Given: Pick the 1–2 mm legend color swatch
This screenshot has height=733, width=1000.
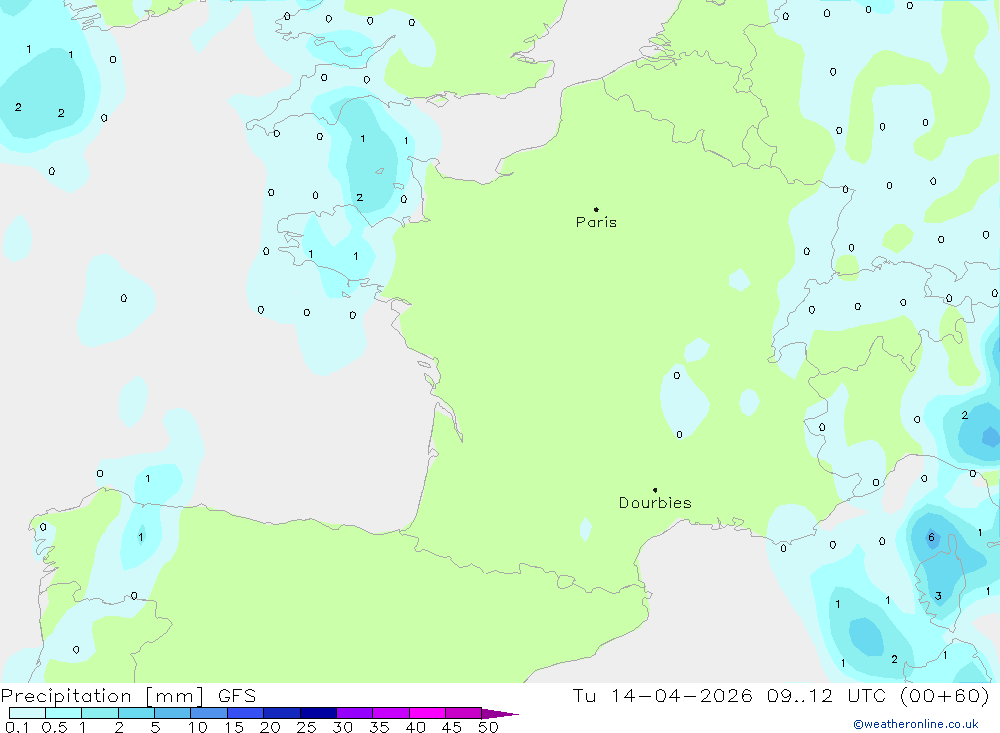Looking at the screenshot, I should (100, 713).
